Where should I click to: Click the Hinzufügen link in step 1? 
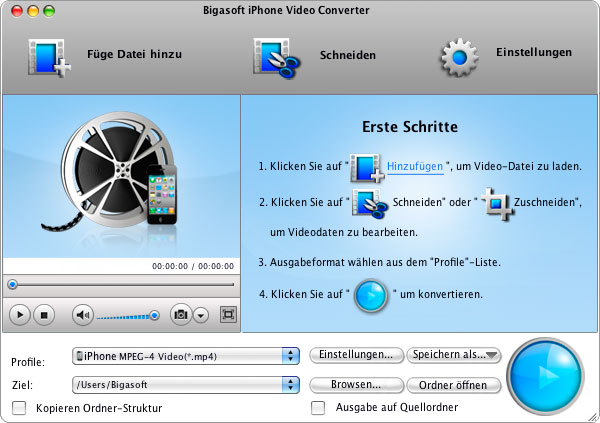point(415,167)
